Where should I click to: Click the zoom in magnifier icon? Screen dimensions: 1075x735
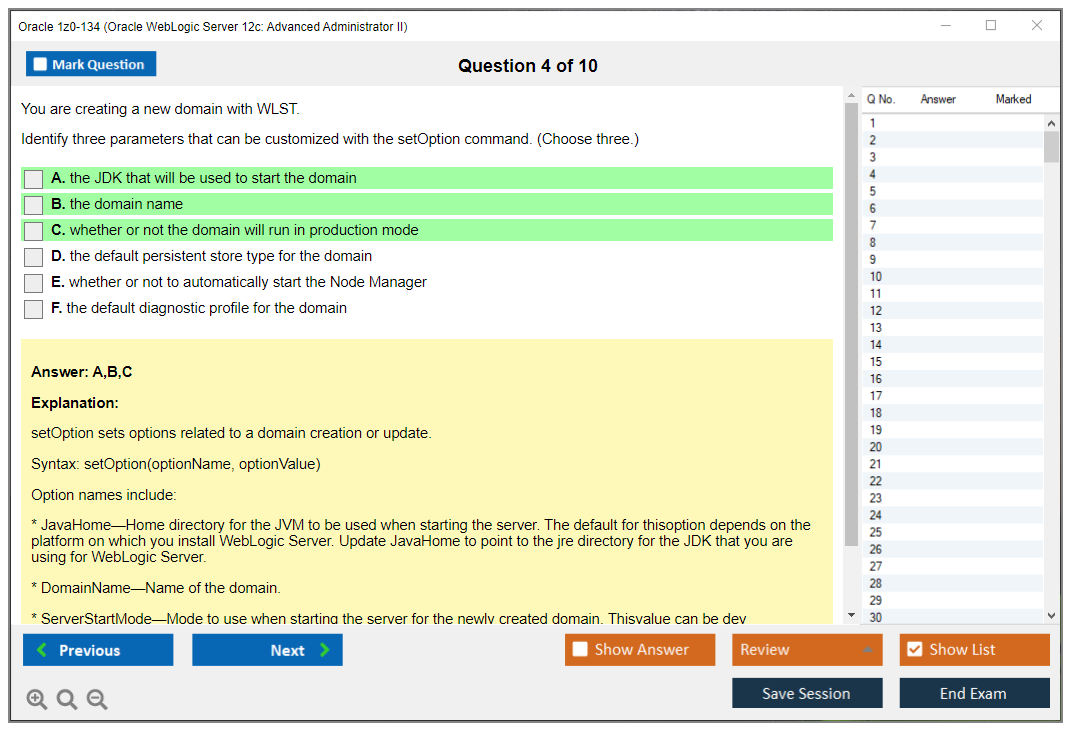tap(37, 700)
